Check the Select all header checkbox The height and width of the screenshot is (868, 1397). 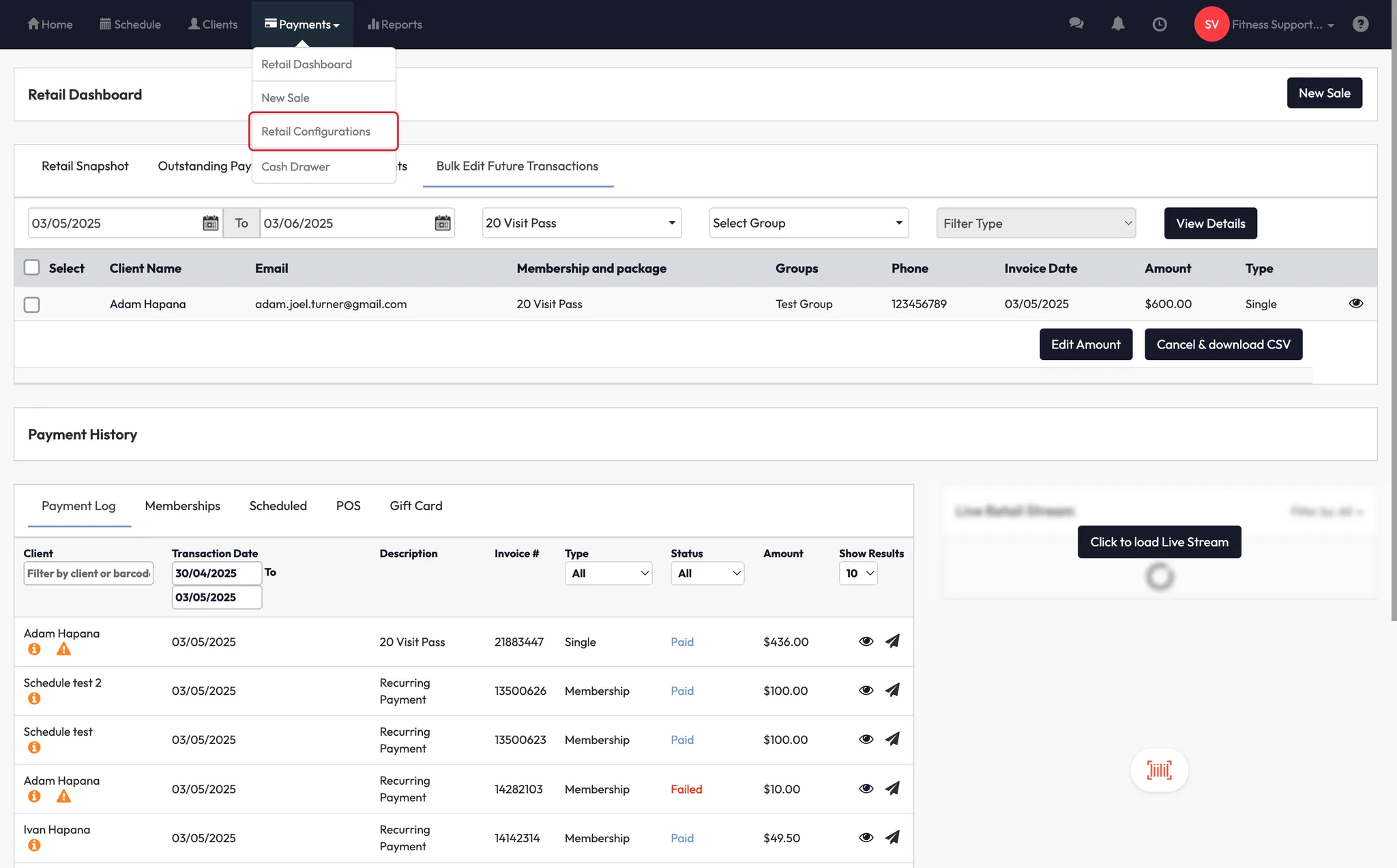pyautogui.click(x=32, y=267)
